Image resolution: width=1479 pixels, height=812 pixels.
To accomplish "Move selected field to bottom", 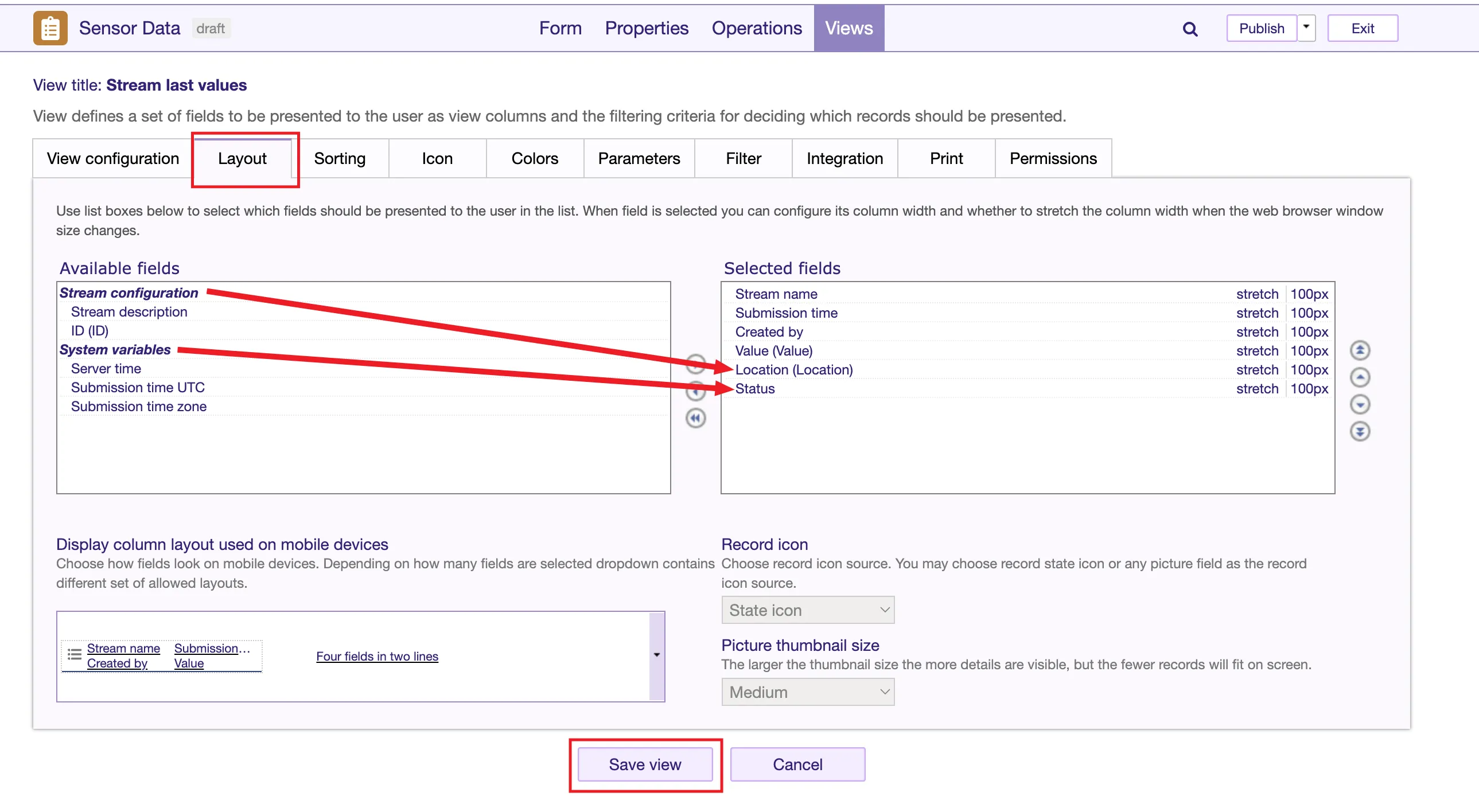I will point(1359,431).
